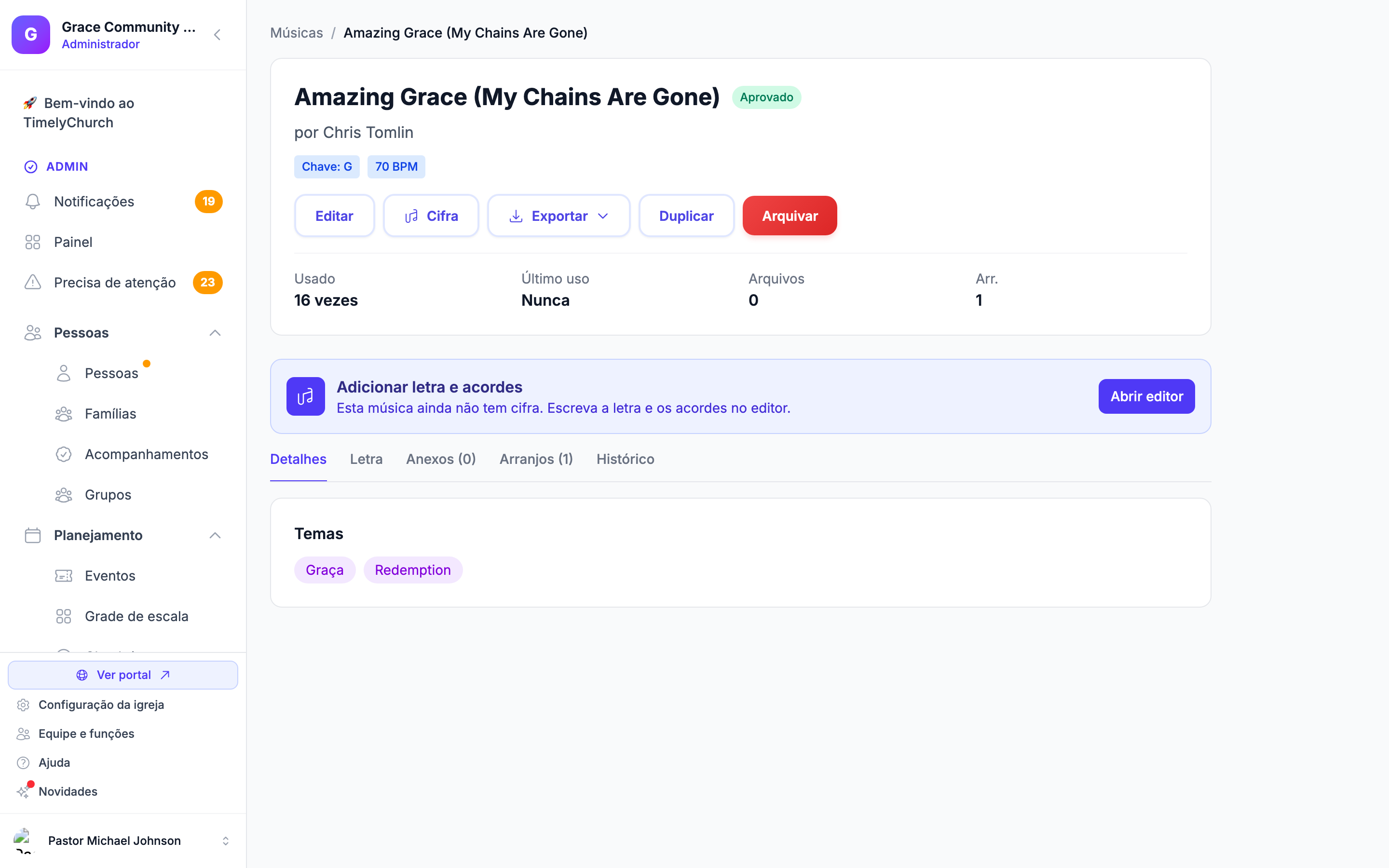This screenshot has width=1389, height=868.
Task: Select the Redemption theme tag
Action: click(x=413, y=570)
